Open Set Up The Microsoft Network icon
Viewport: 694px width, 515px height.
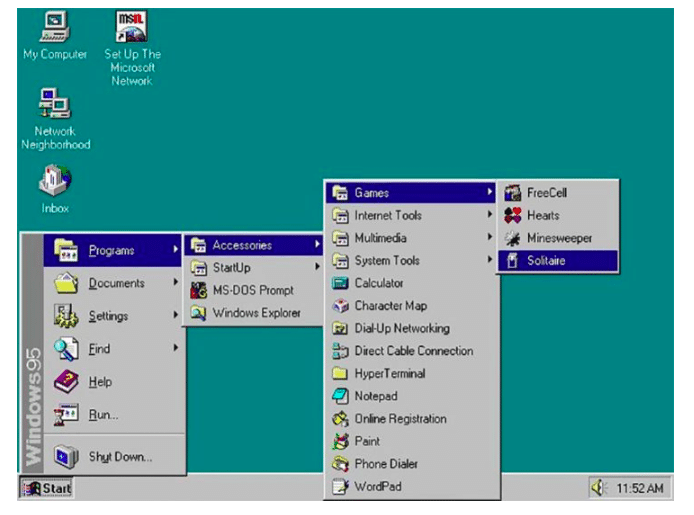(x=132, y=28)
